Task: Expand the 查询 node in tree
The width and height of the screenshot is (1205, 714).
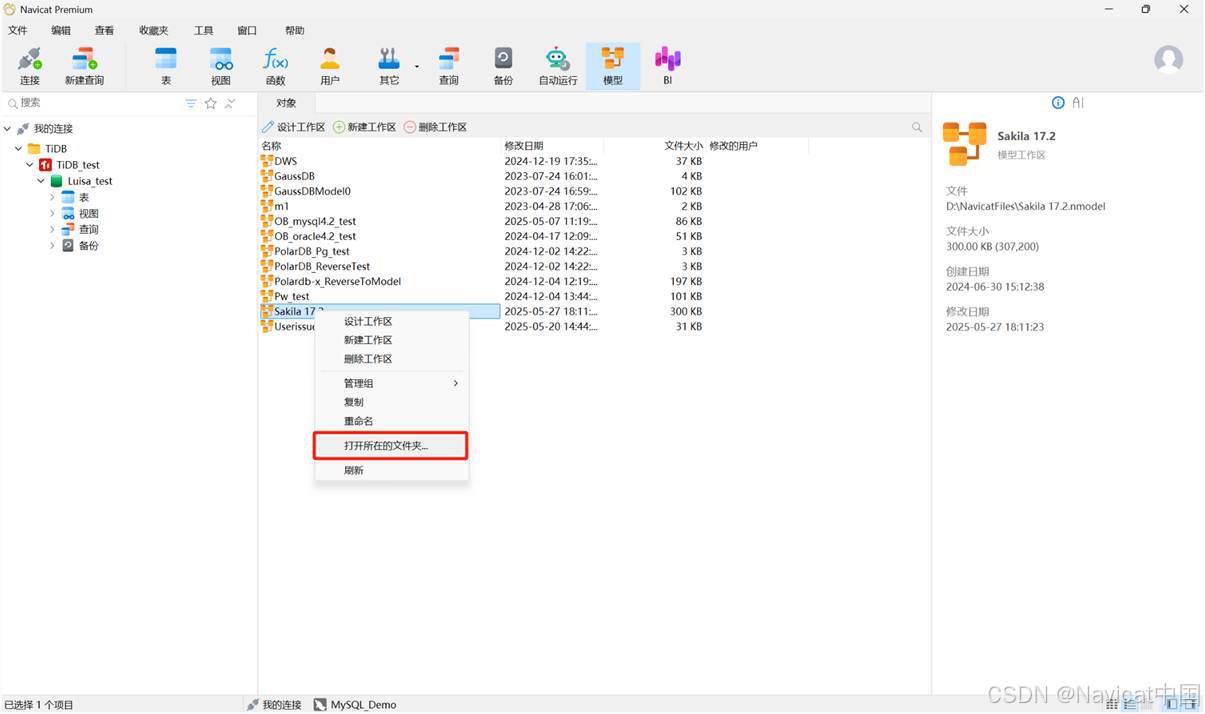Action: pyautogui.click(x=52, y=229)
